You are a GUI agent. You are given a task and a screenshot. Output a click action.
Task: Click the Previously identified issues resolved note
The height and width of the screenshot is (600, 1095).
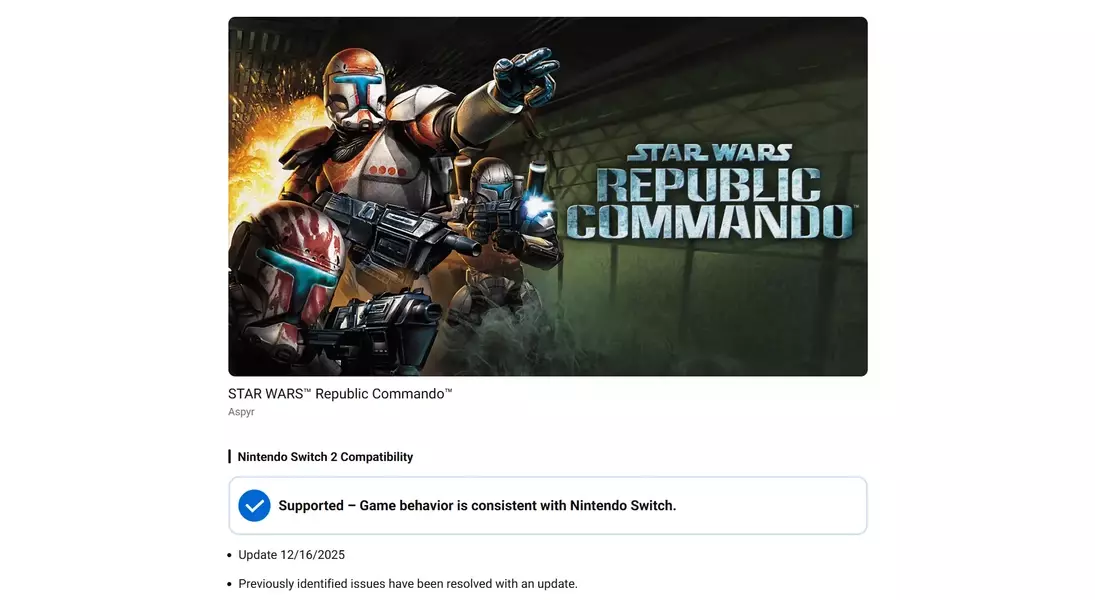point(408,584)
